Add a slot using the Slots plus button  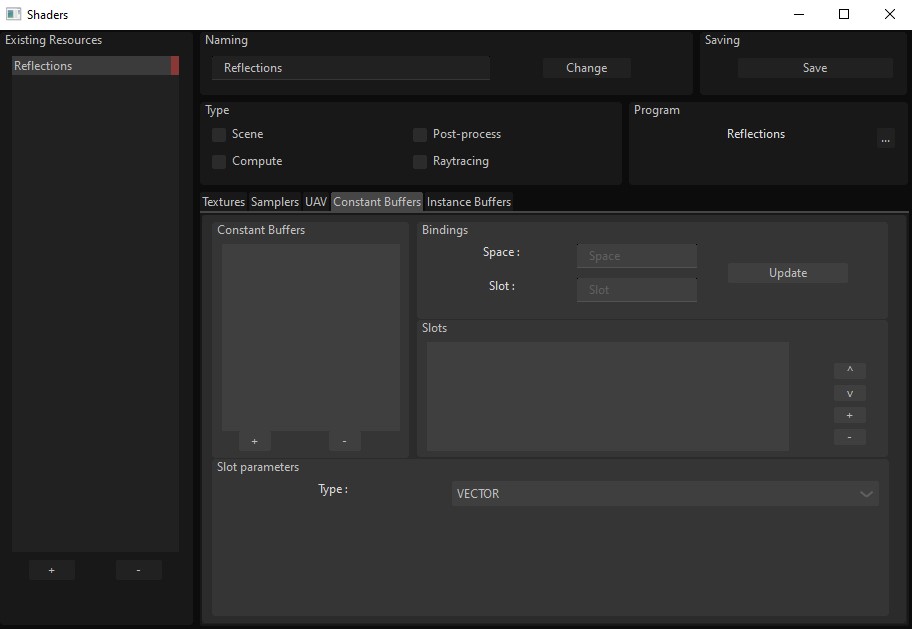pos(850,415)
